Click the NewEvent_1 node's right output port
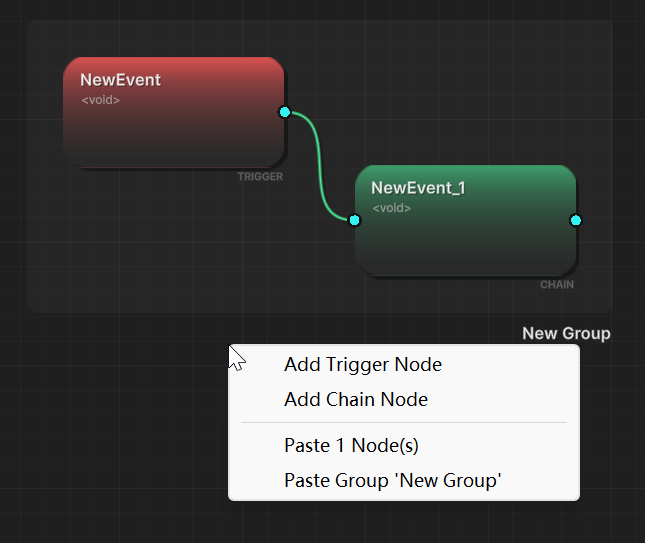 click(575, 220)
